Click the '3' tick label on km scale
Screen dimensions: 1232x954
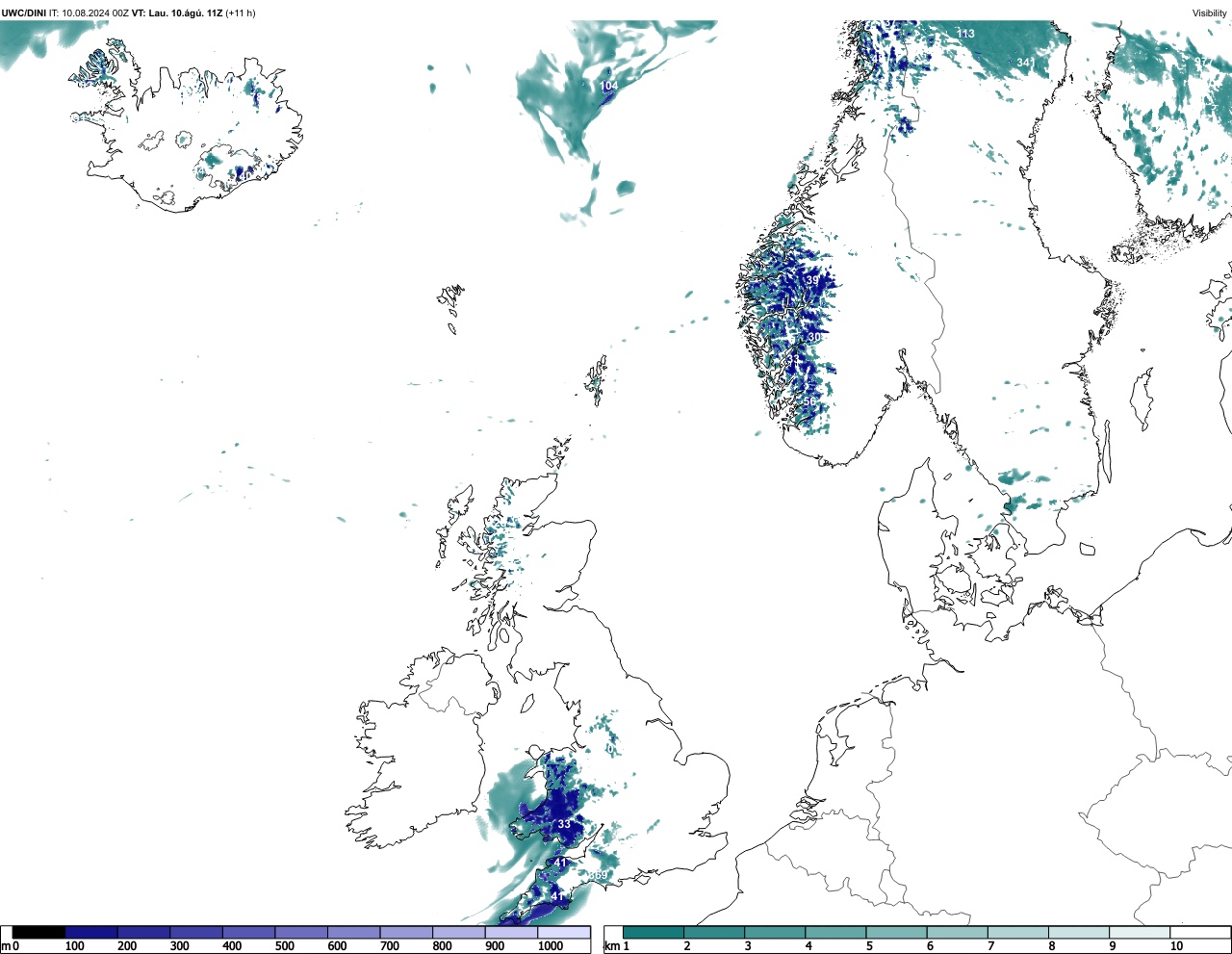point(748,946)
